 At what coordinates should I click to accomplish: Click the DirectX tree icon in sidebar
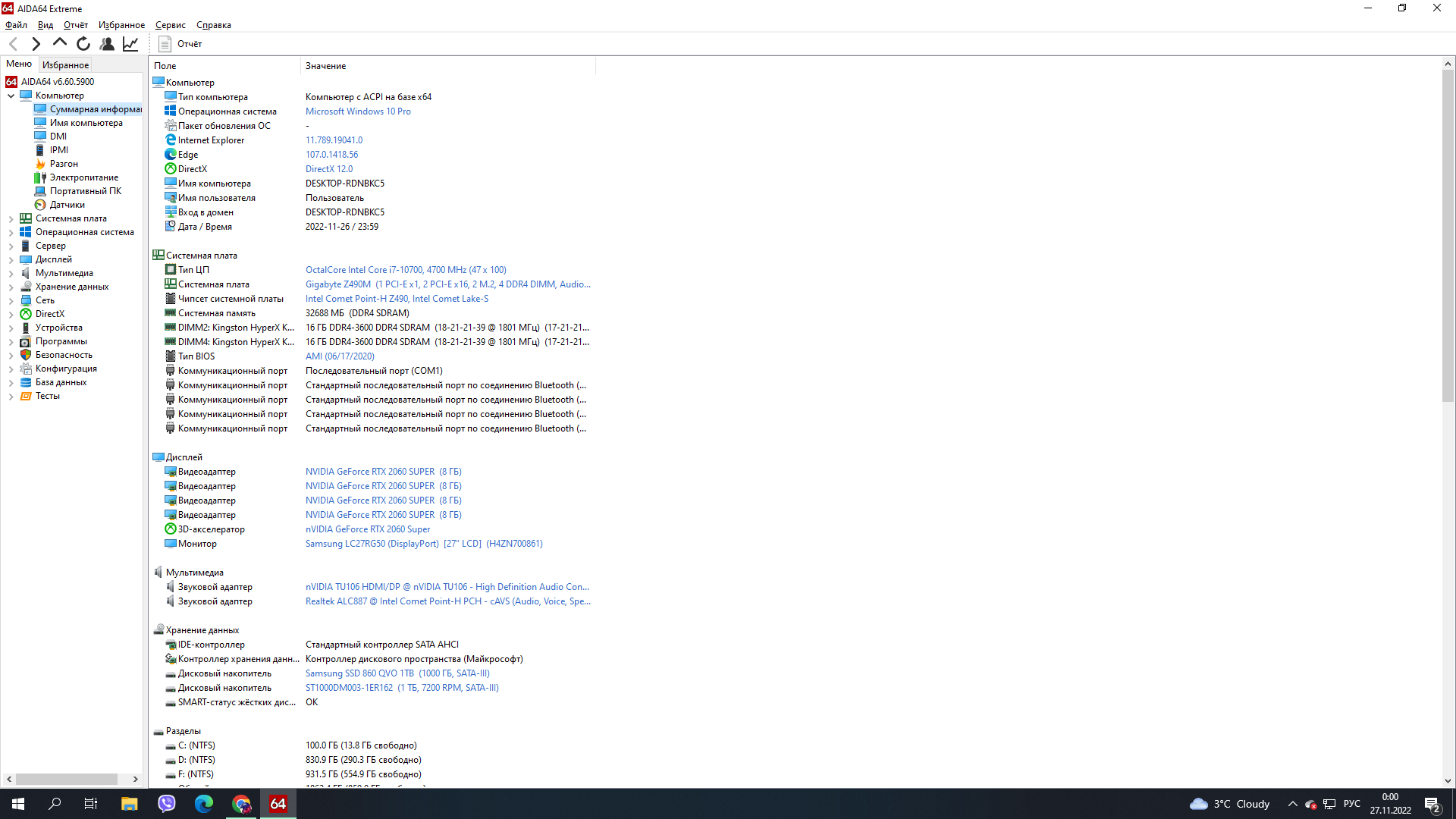click(x=26, y=314)
